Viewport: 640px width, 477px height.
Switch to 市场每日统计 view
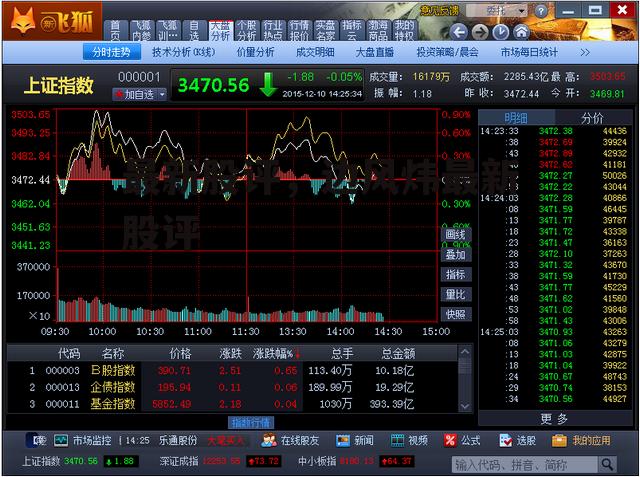tap(529, 52)
